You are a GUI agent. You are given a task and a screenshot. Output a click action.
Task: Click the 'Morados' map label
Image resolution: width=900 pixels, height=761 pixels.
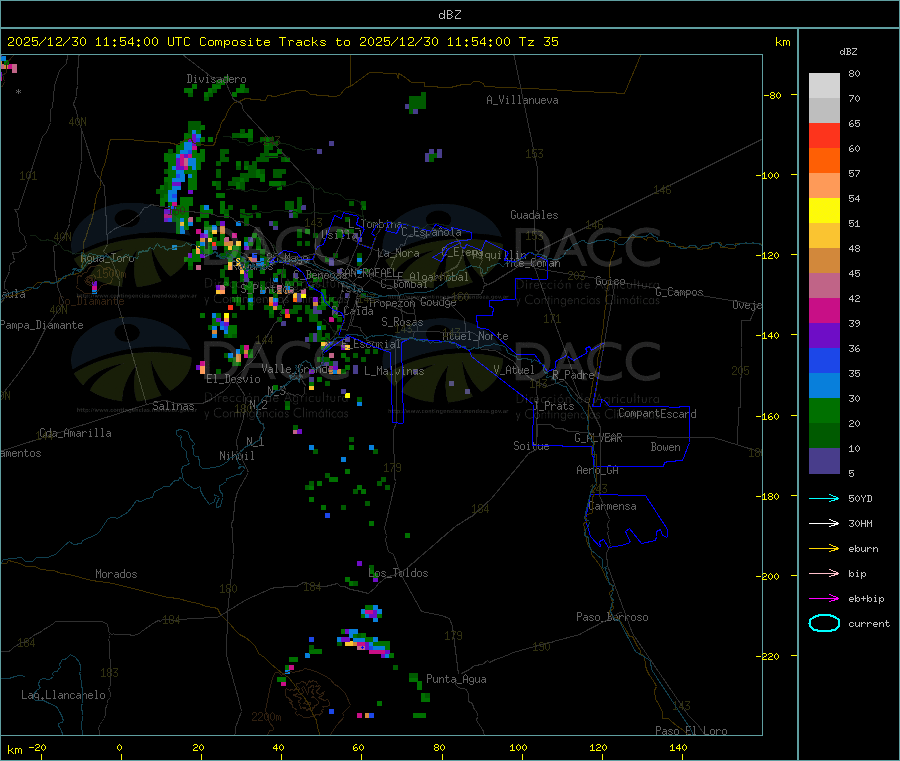click(116, 574)
